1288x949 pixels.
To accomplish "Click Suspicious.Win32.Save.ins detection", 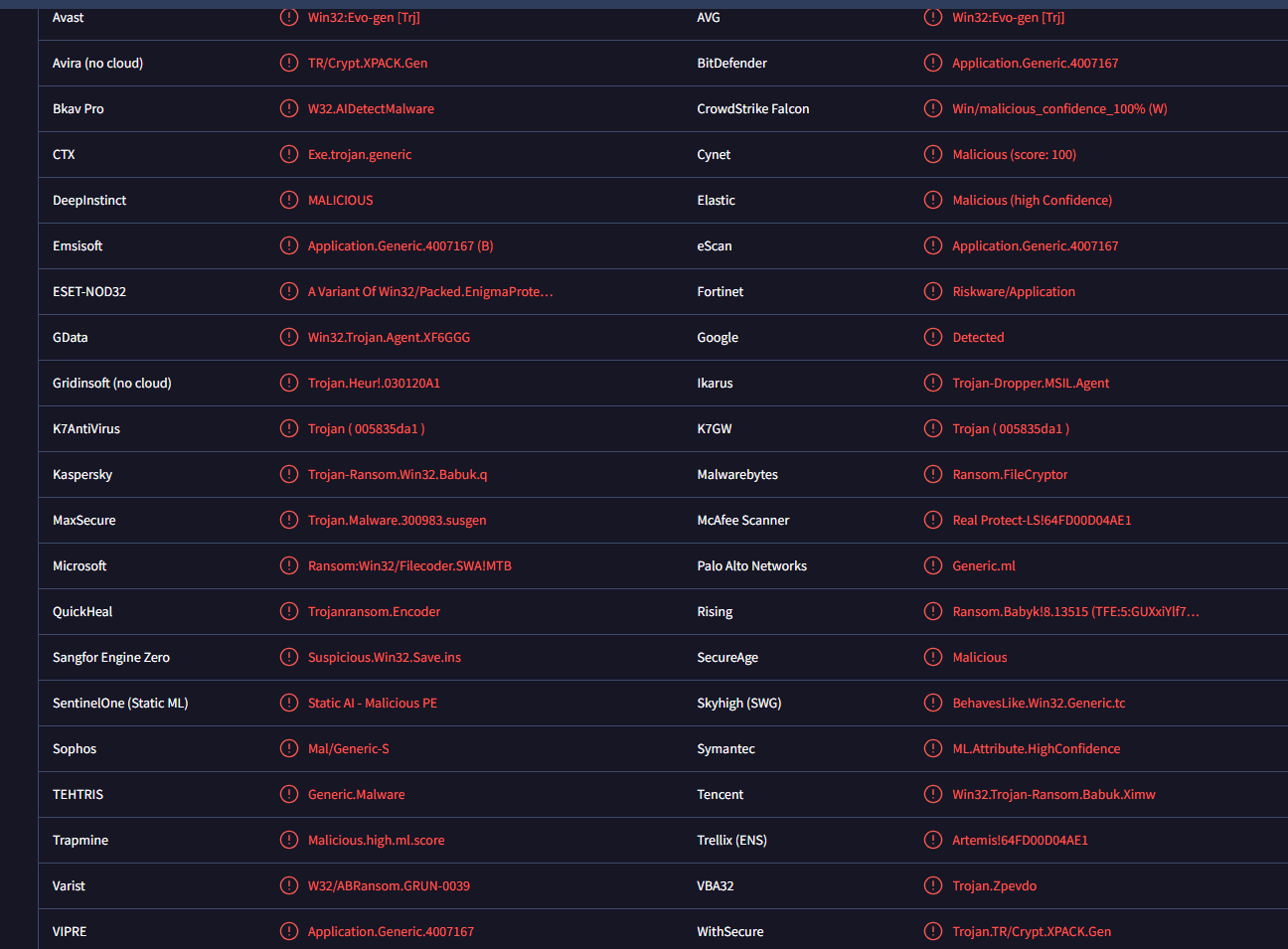I will [385, 657].
